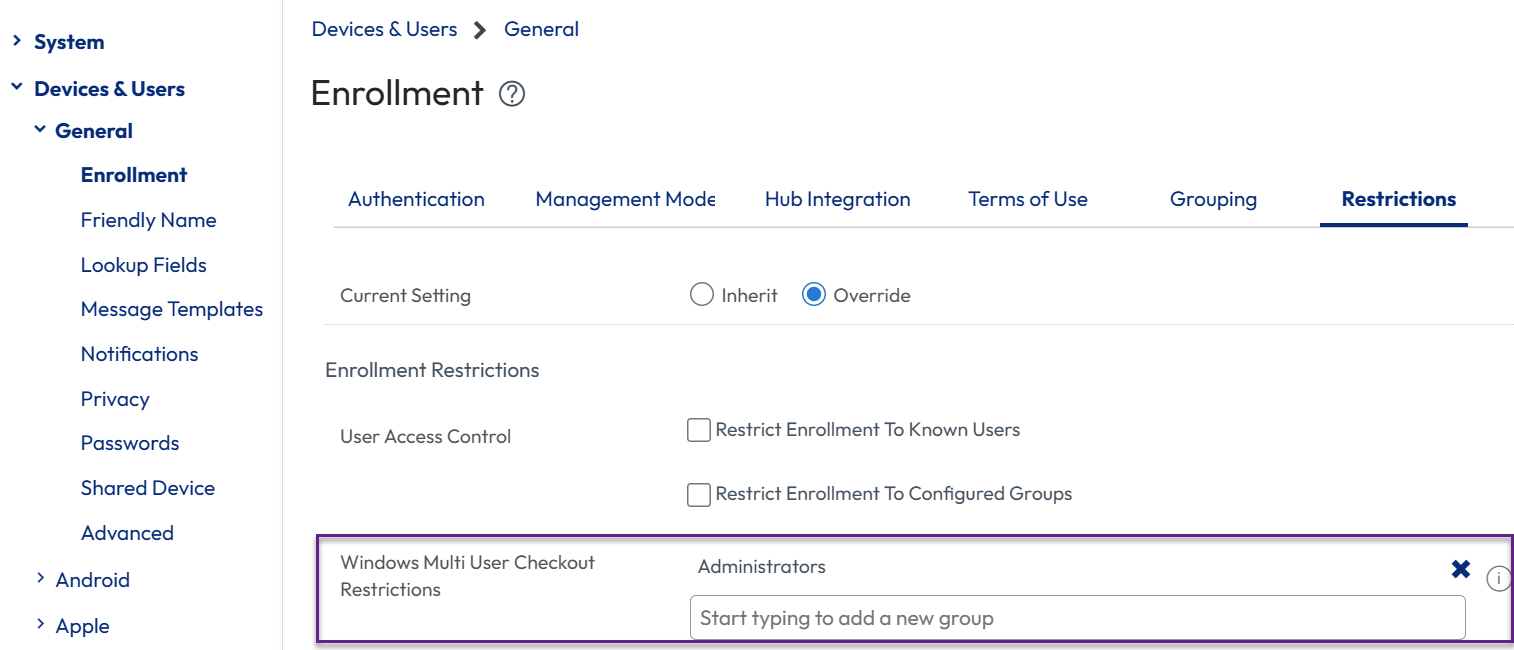Expand the Apple settings node
The height and width of the screenshot is (650, 1514).
tap(40, 625)
